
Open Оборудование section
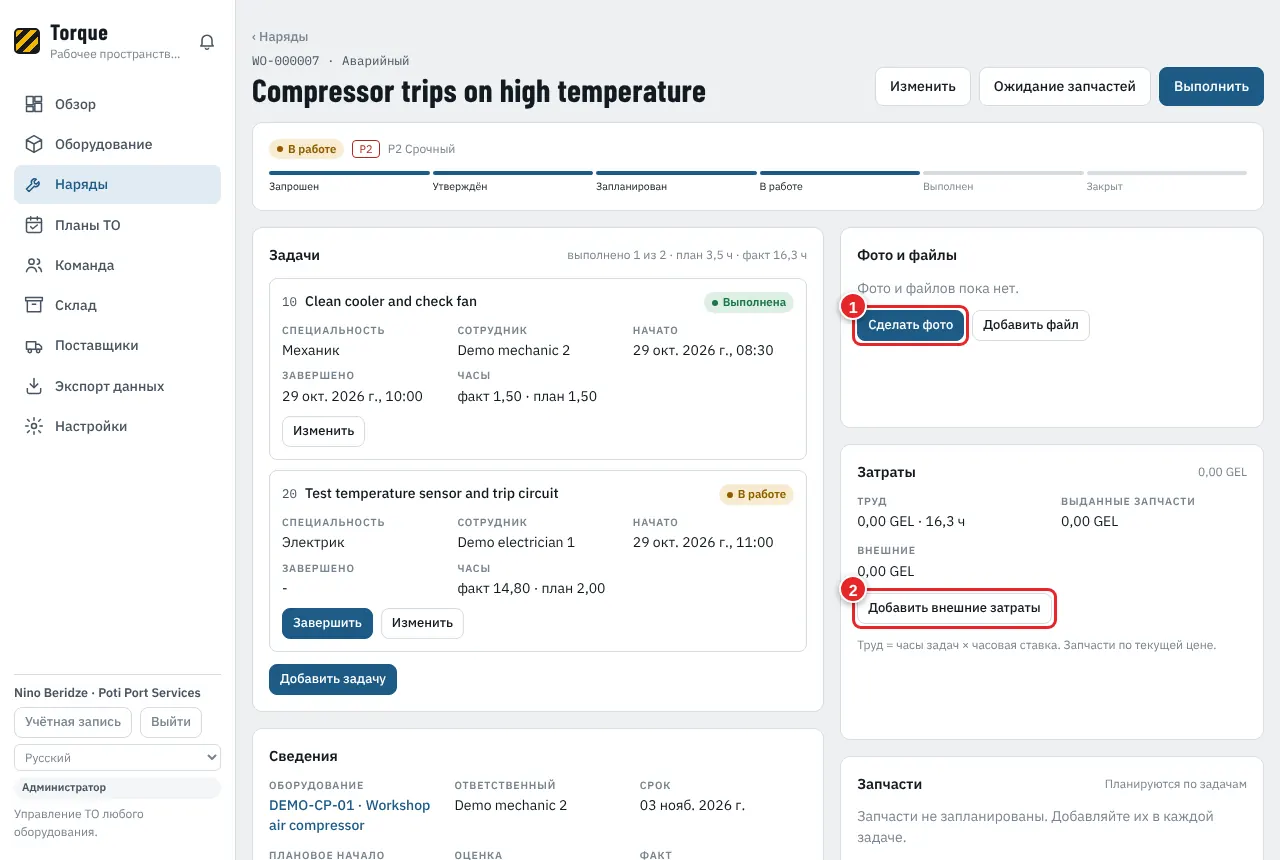tap(117, 144)
